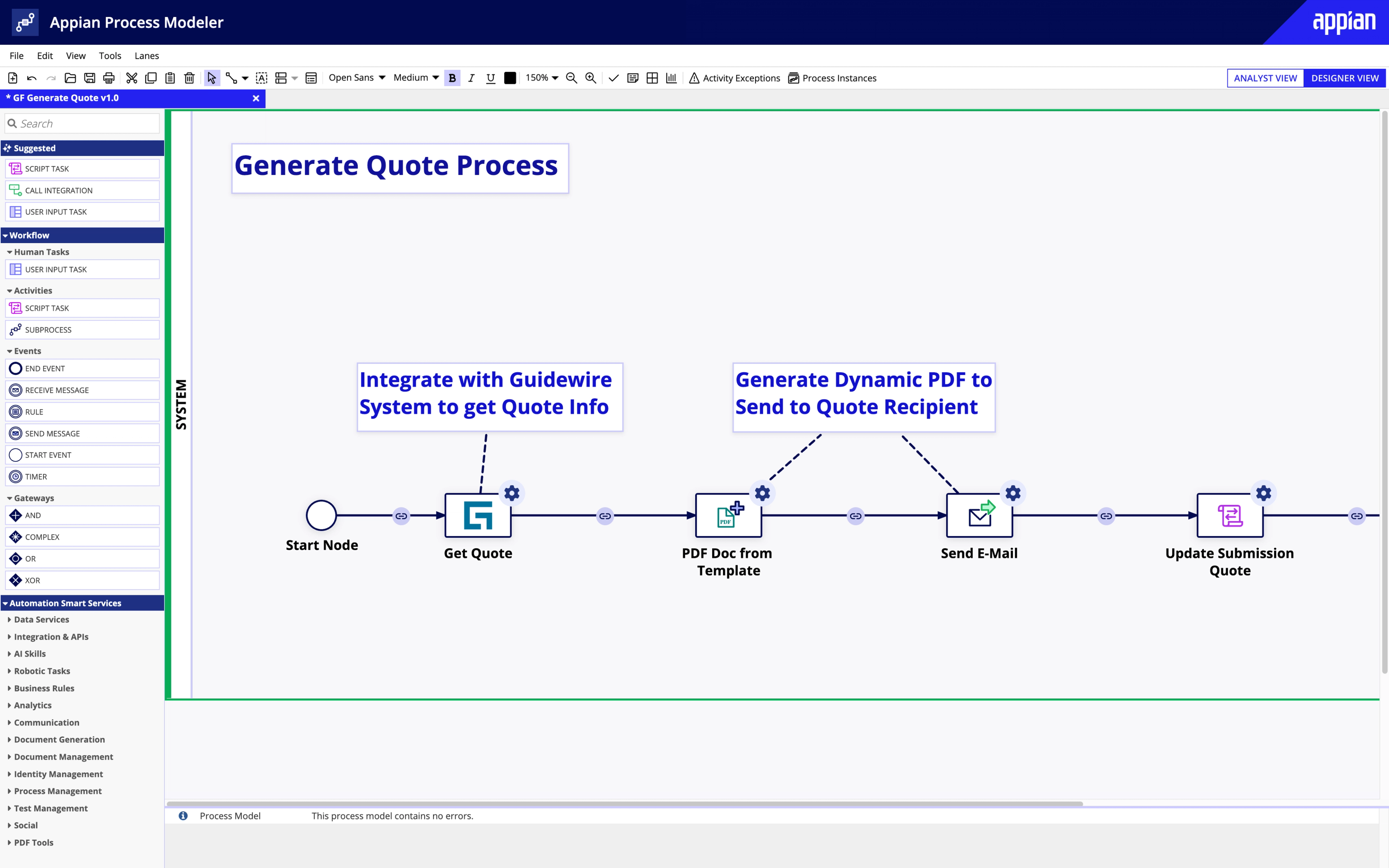Image resolution: width=1389 pixels, height=868 pixels.
Task: Open the File menu
Action: pyautogui.click(x=17, y=56)
